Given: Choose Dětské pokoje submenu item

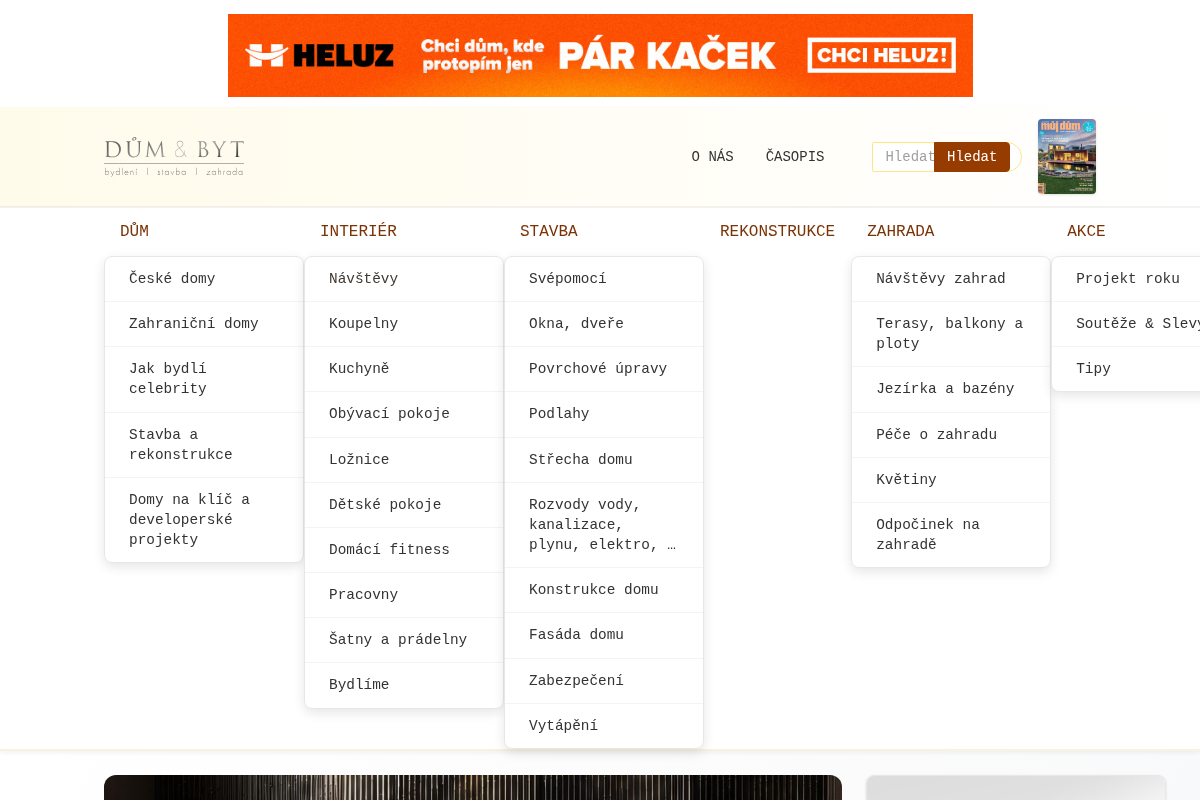Looking at the screenshot, I should [x=404, y=505].
